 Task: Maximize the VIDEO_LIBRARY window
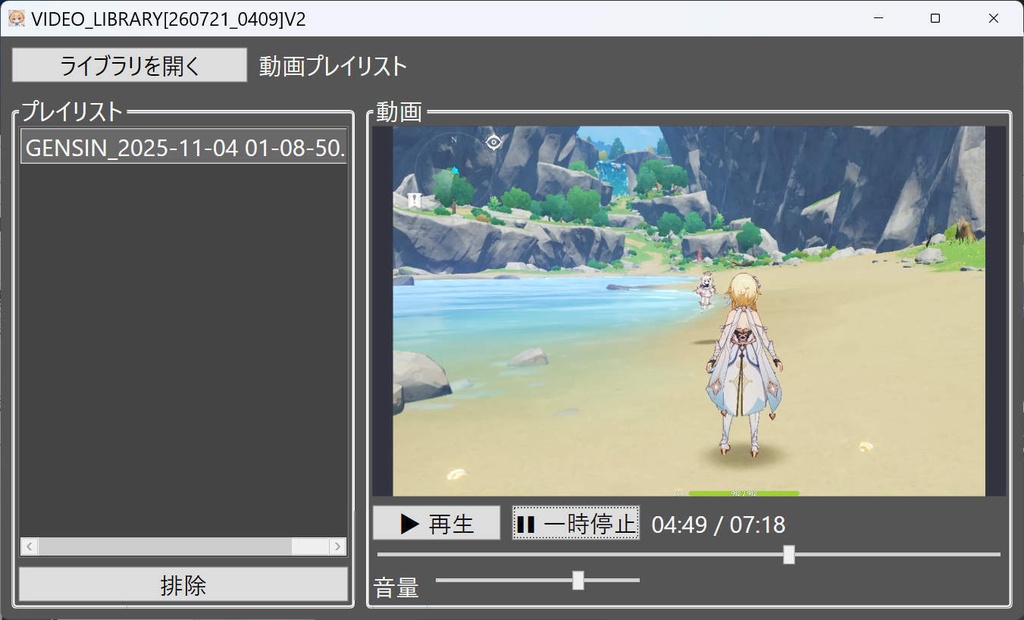tap(935, 18)
